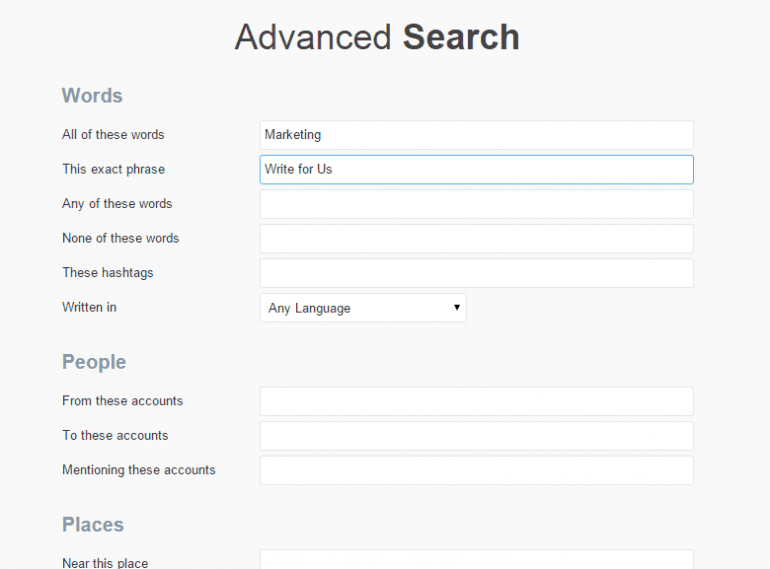Click the 'Near this place' text field
This screenshot has height=569, width=770.
click(x=476, y=560)
